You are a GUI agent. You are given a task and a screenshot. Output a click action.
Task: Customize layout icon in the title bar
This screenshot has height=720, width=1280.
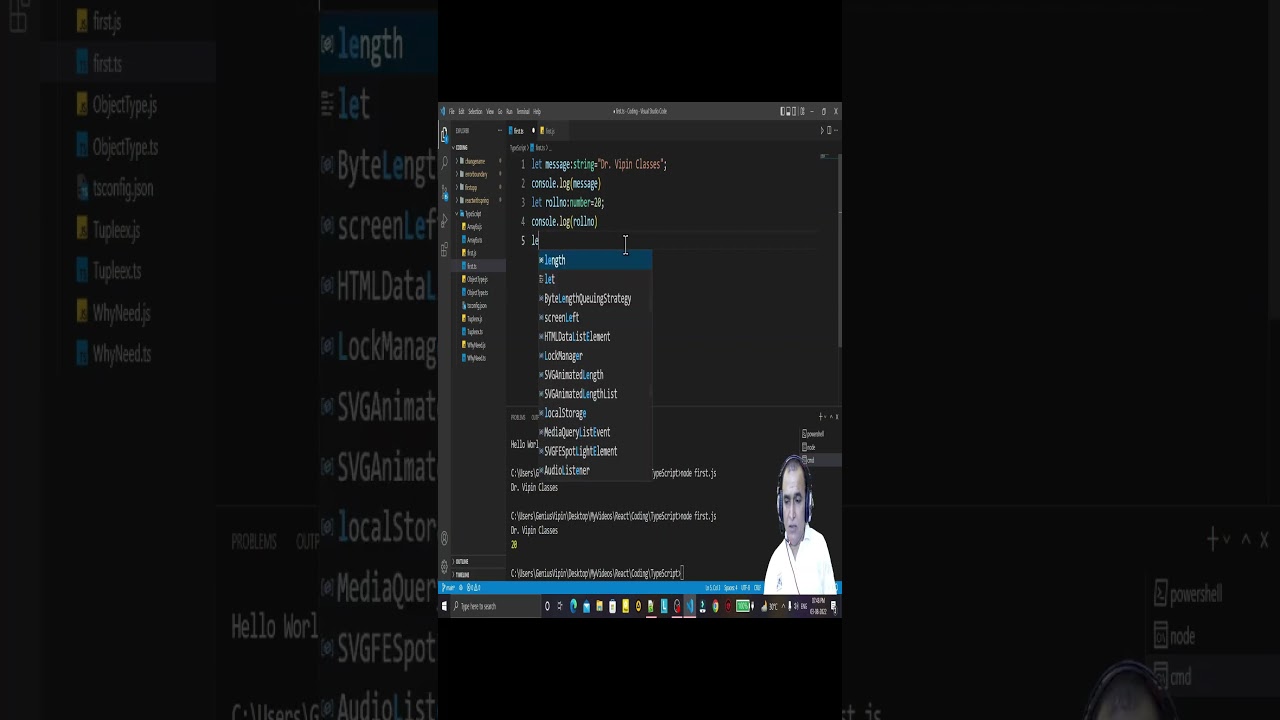[x=803, y=111]
